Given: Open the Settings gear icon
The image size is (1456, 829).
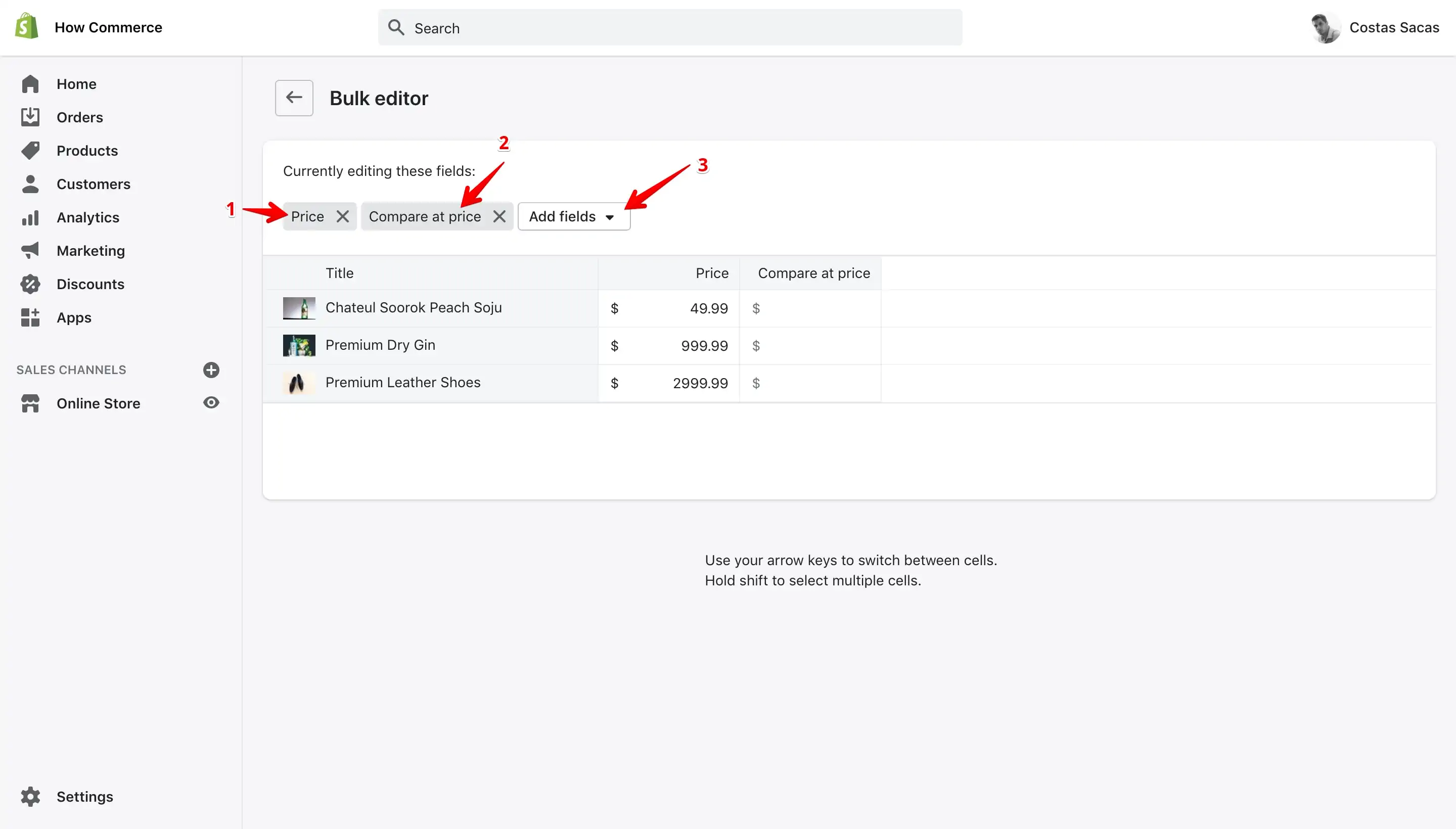Looking at the screenshot, I should coord(30,797).
